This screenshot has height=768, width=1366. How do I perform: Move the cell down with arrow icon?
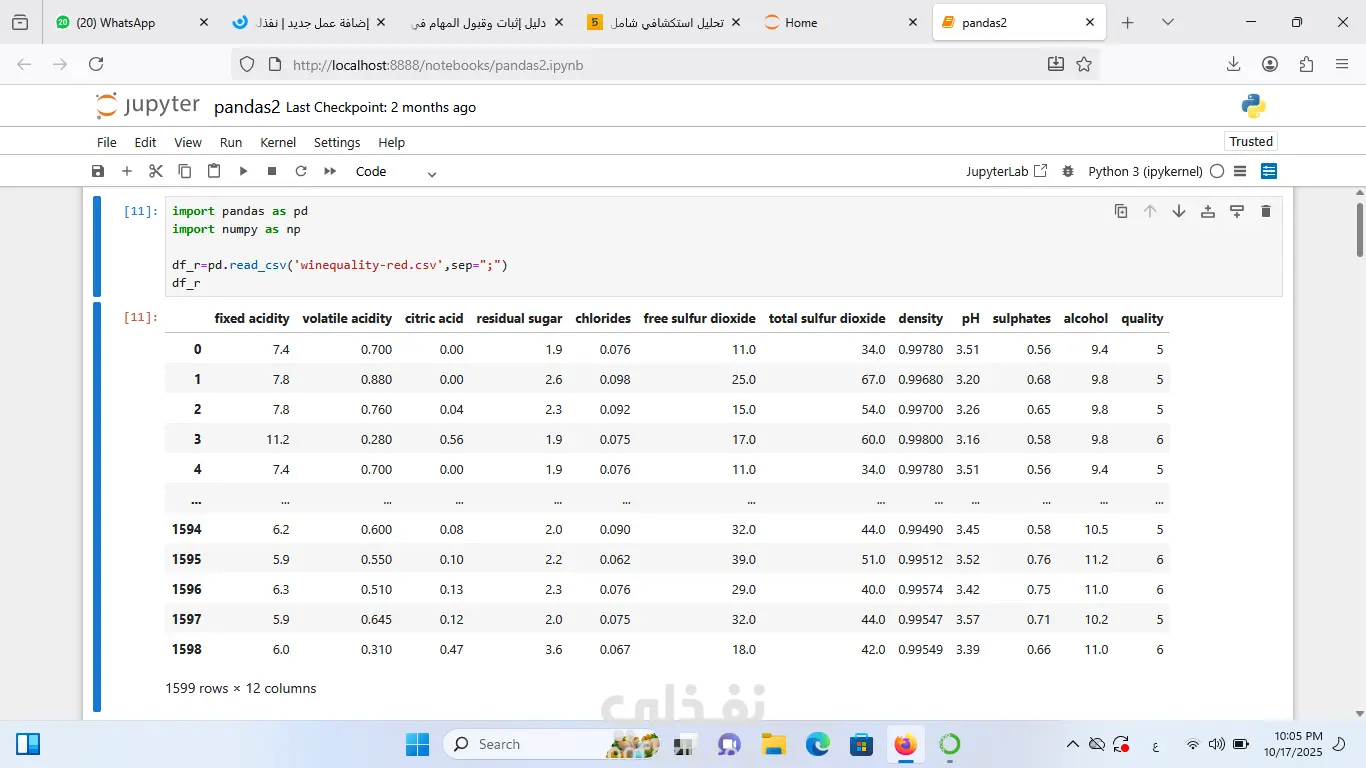coord(1179,211)
